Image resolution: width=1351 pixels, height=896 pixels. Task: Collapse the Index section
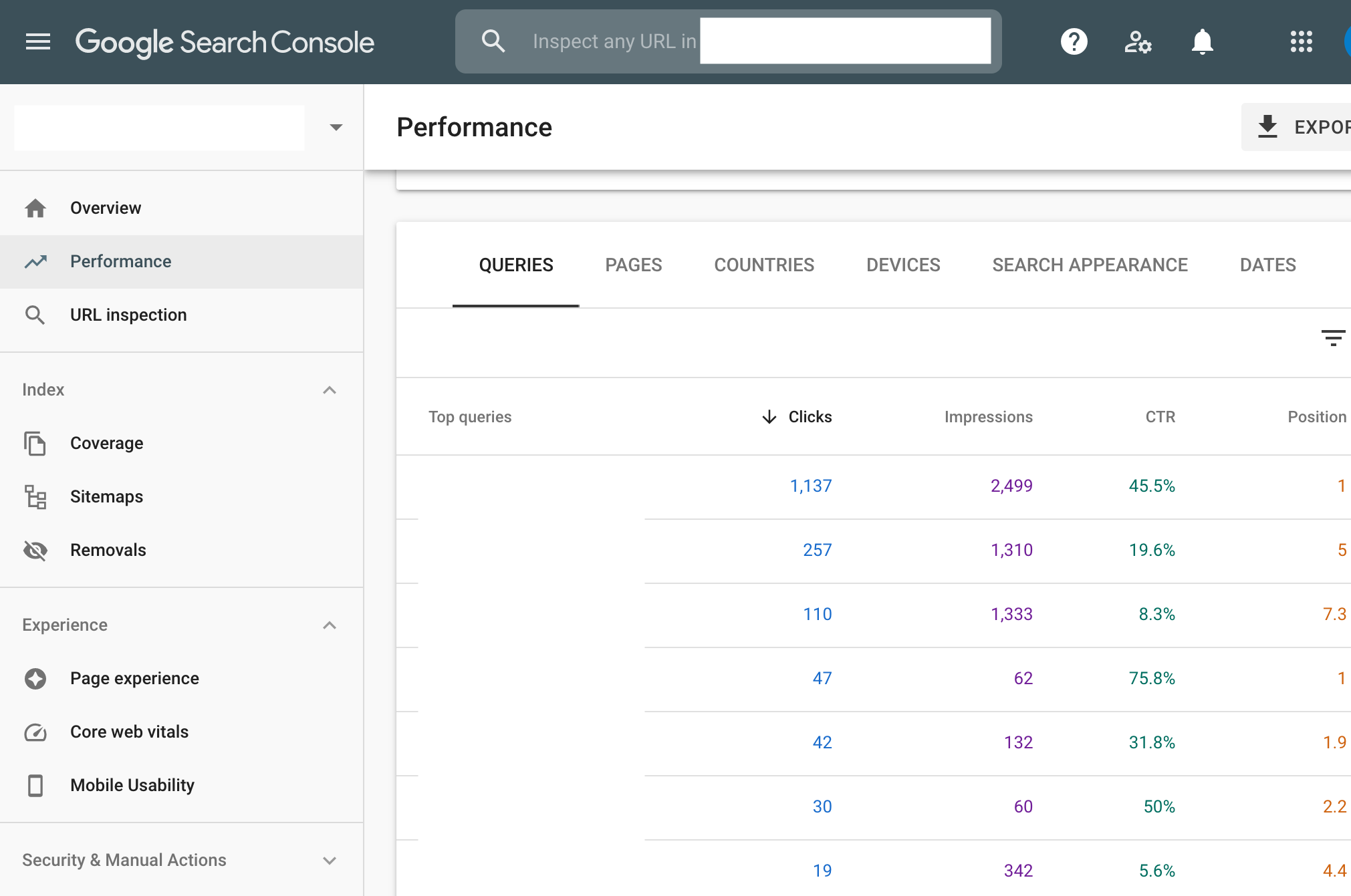click(x=329, y=390)
